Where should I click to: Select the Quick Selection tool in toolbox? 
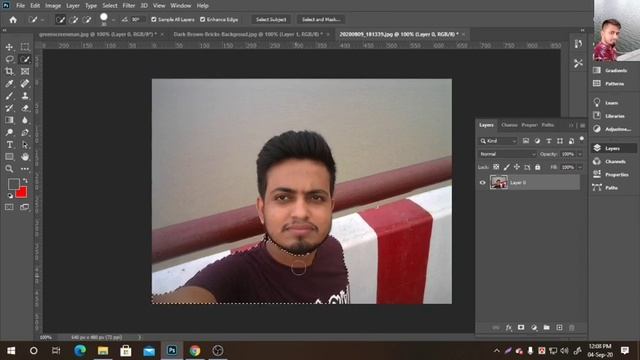pyautogui.click(x=25, y=59)
